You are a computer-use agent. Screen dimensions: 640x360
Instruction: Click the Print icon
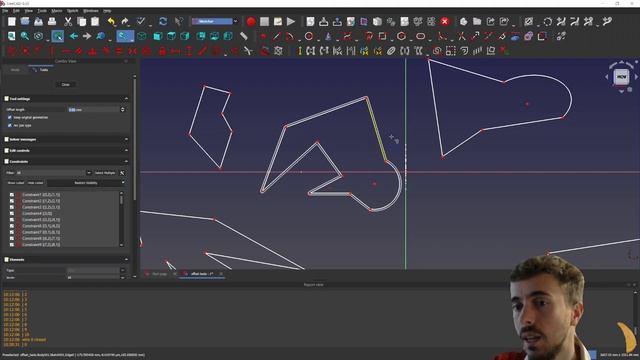coord(52,22)
